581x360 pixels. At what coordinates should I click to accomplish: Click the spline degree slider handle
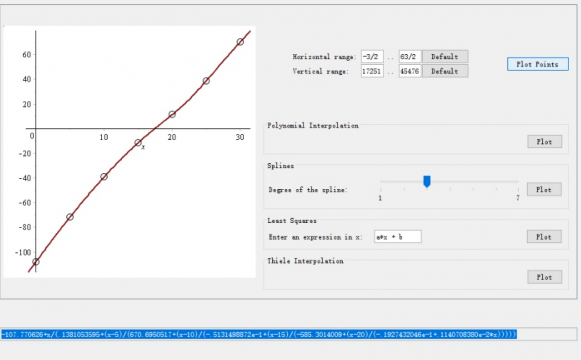(x=427, y=181)
